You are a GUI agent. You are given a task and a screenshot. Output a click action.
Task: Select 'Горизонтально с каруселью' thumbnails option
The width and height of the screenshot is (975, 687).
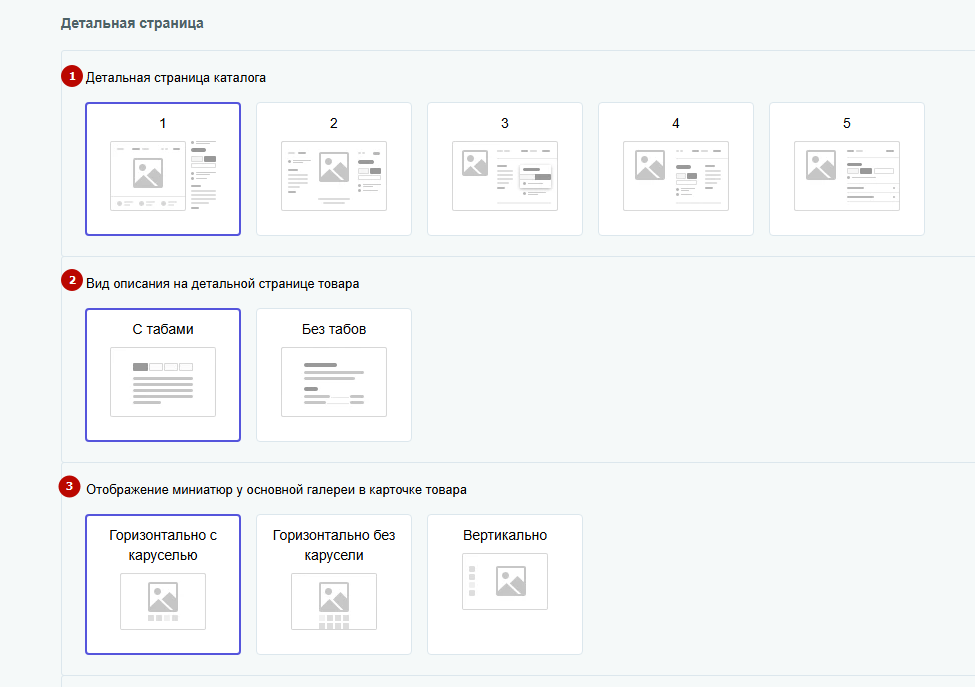pyautogui.click(x=163, y=584)
